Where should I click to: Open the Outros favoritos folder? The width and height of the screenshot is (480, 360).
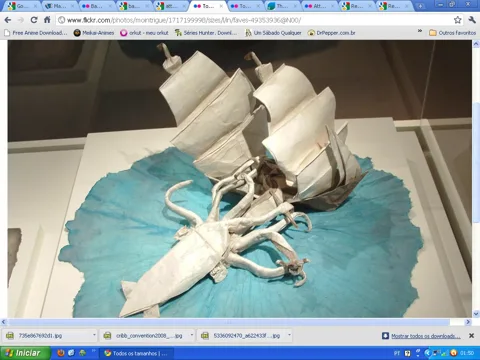pyautogui.click(x=452, y=33)
